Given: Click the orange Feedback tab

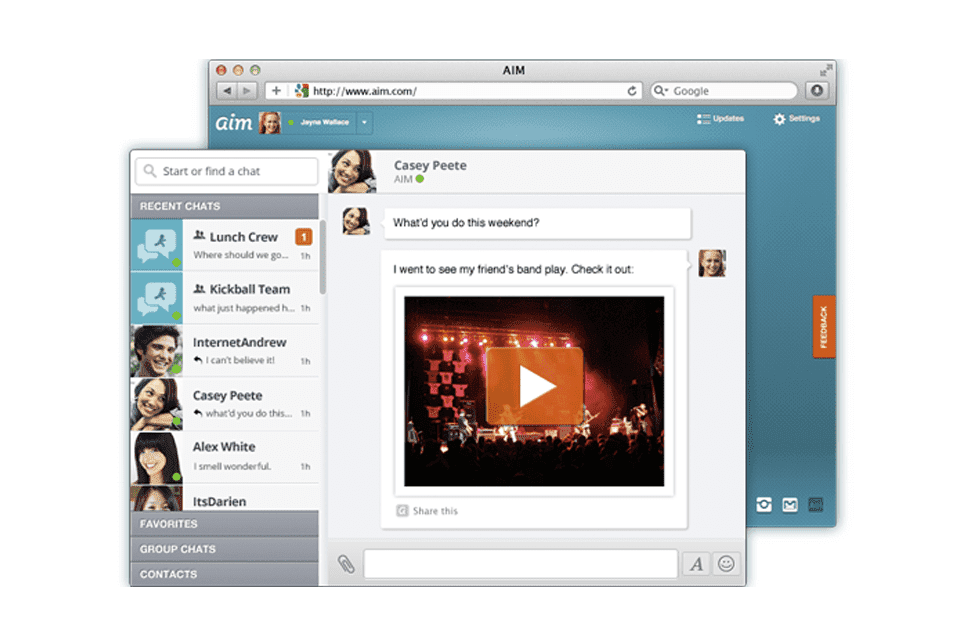Looking at the screenshot, I should (x=824, y=326).
